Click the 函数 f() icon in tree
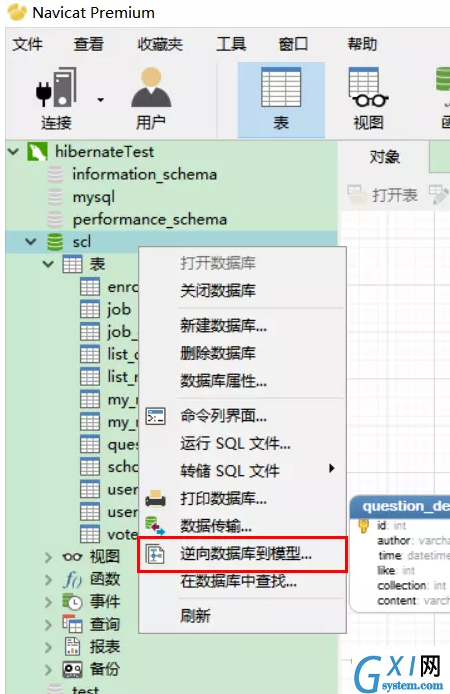The height and width of the screenshot is (694, 450). coord(72,579)
